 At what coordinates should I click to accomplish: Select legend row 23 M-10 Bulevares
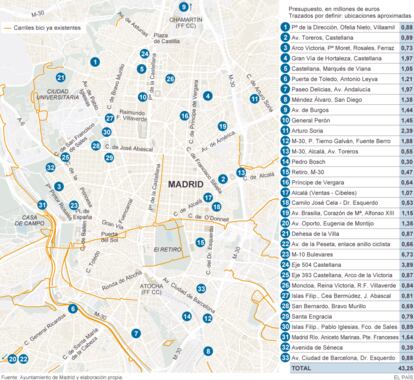(x=347, y=254)
